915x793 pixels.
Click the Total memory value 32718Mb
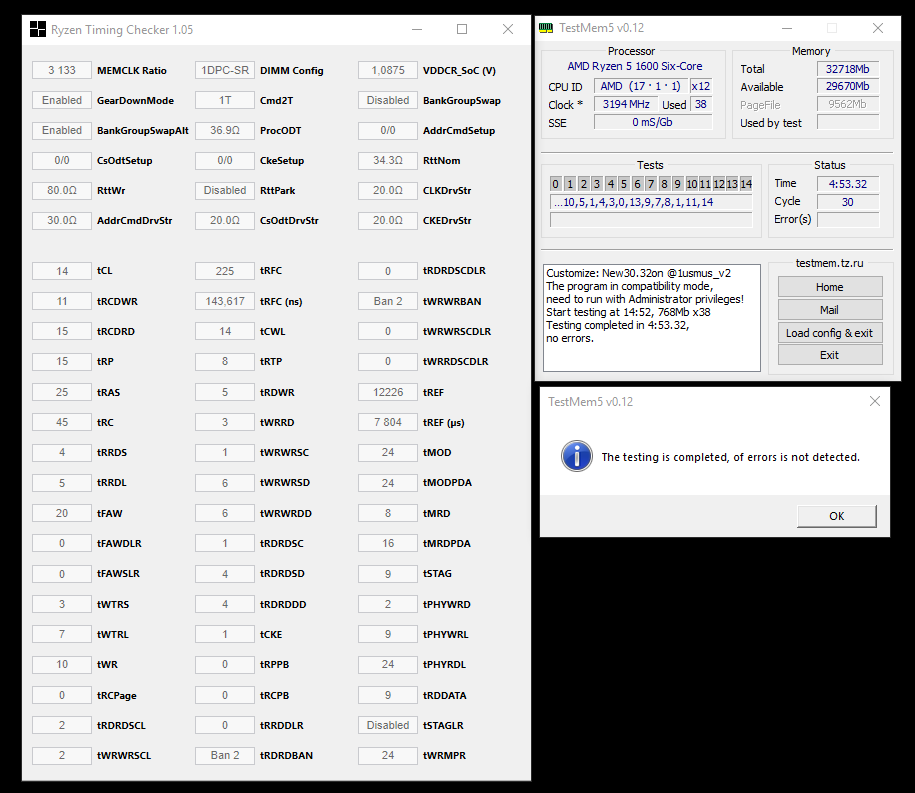coord(847,69)
